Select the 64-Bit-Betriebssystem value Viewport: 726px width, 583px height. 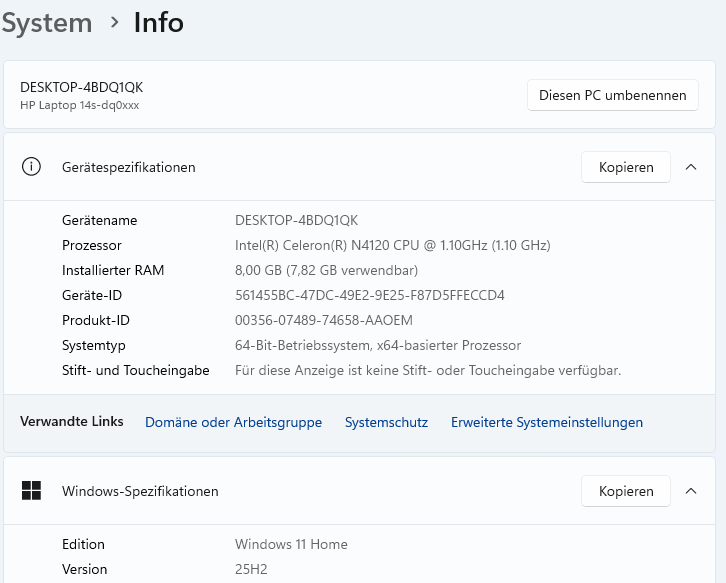point(378,345)
